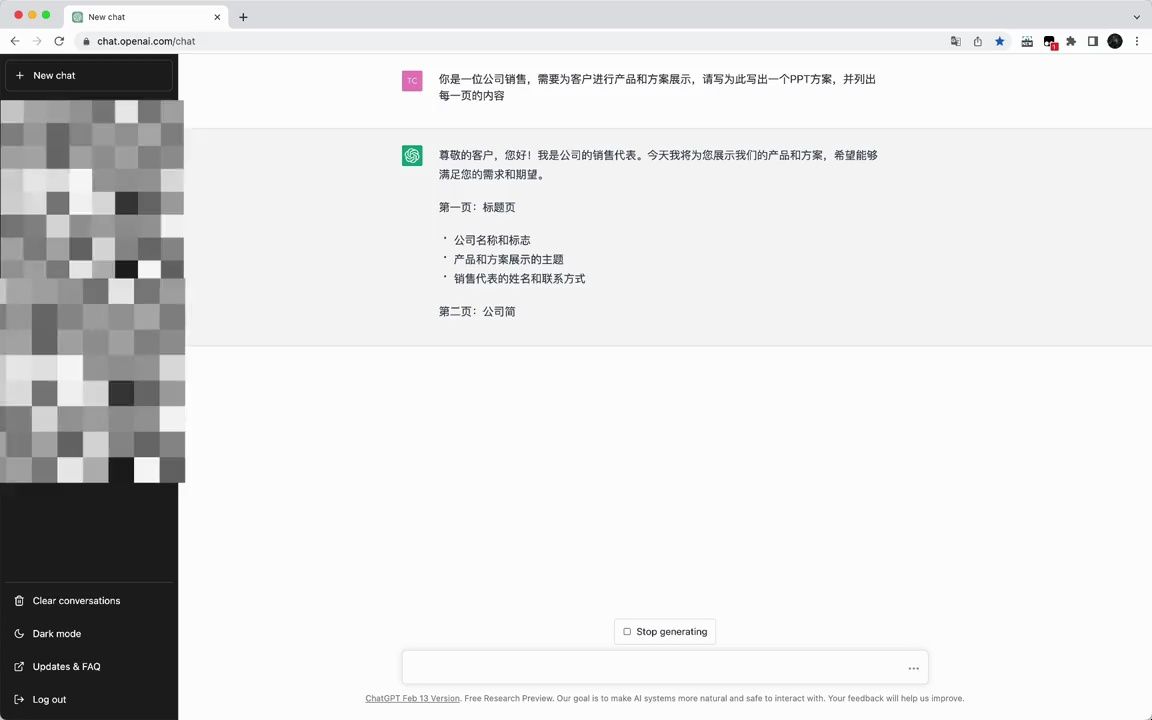The width and height of the screenshot is (1152, 720).
Task: Click the blue bookmark star
Action: coord(999,41)
